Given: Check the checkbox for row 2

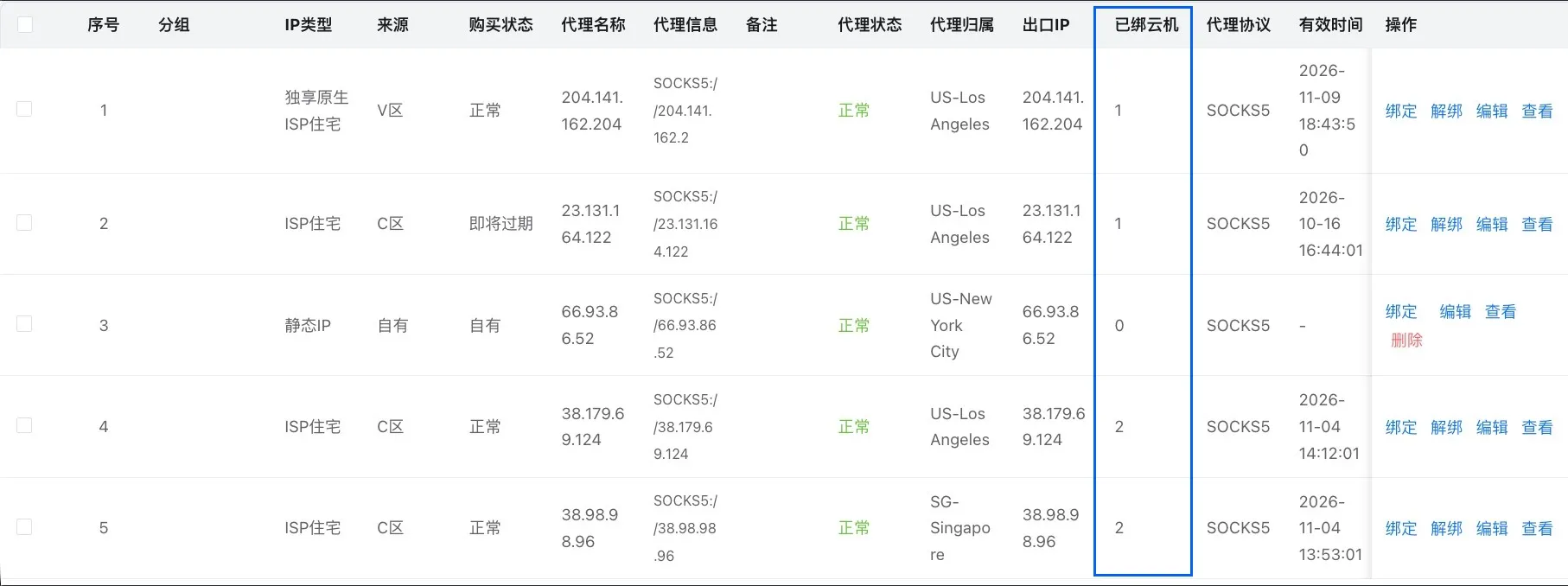Looking at the screenshot, I should [x=24, y=223].
